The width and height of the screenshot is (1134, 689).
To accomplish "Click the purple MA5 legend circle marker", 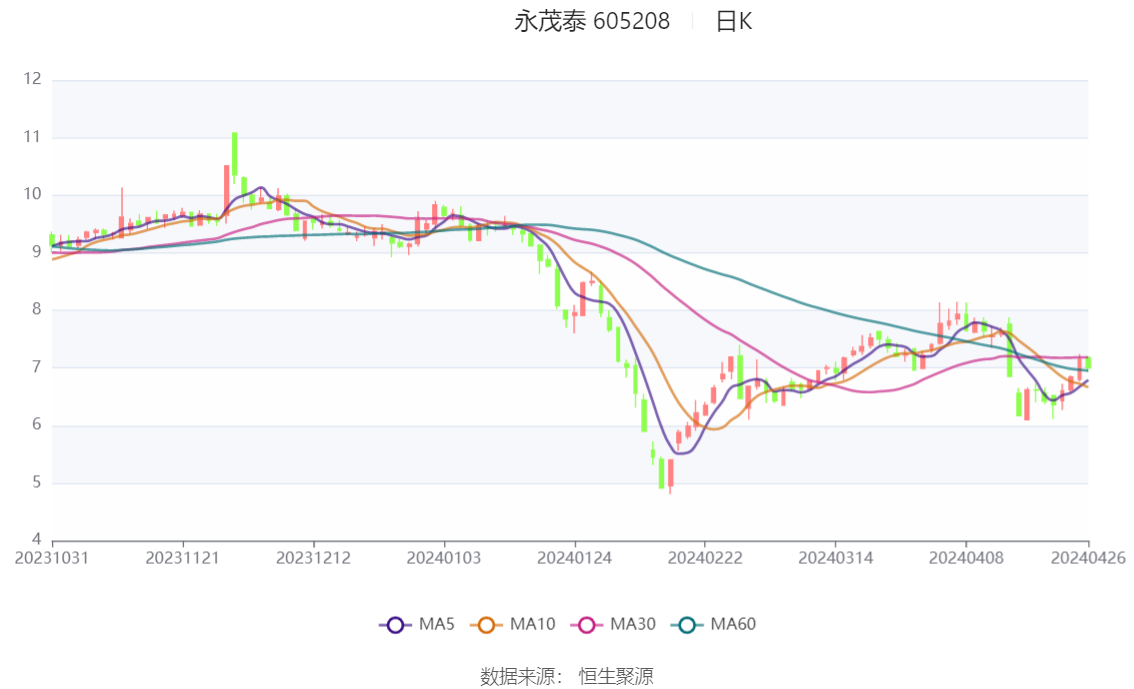I will [395, 625].
